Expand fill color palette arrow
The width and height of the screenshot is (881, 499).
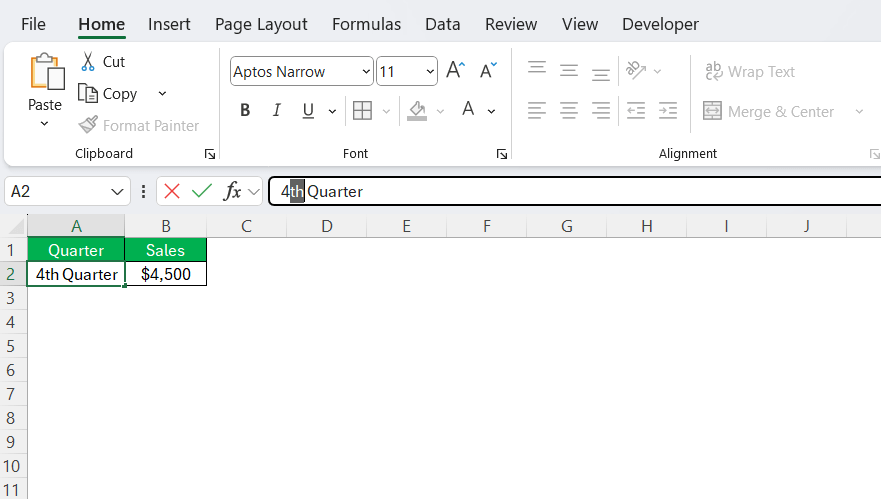point(440,111)
